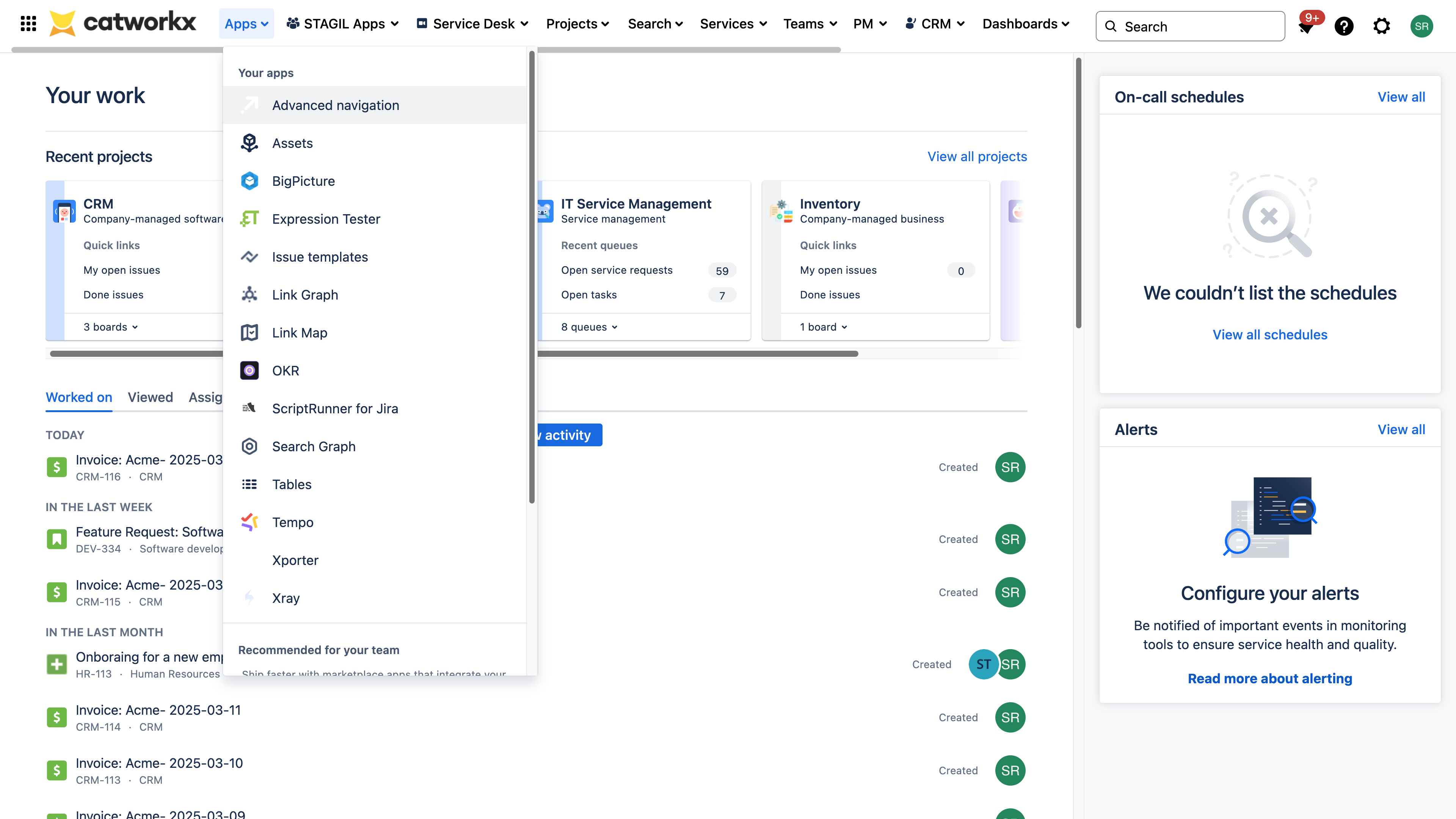Click the IT Service Management project icon
Viewport: 1456px width, 819px height.
[545, 212]
